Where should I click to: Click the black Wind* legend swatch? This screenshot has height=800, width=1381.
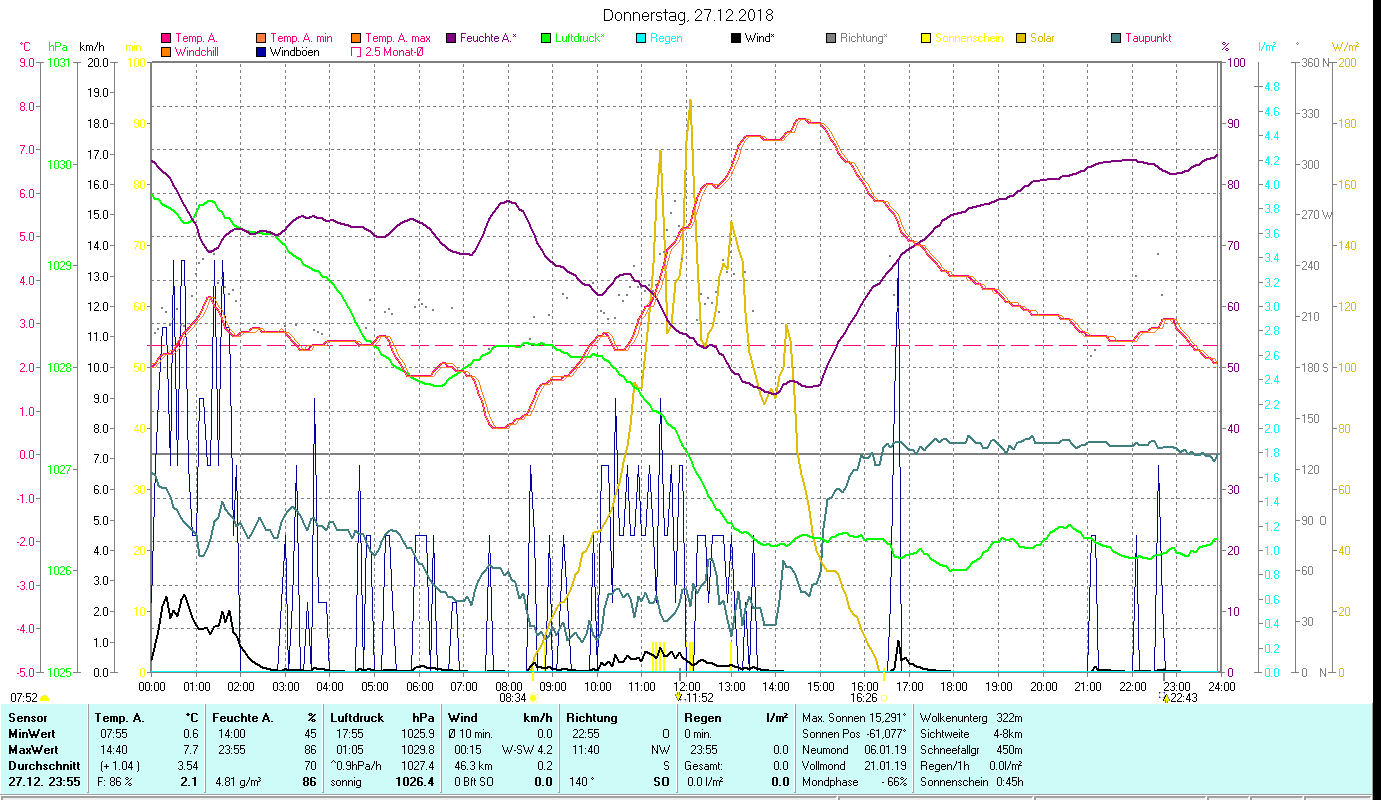(x=736, y=38)
